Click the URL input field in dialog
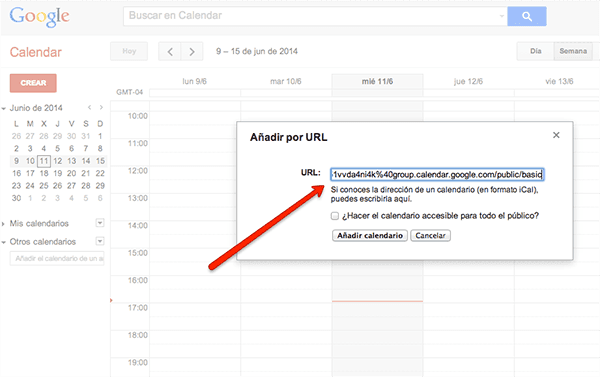This screenshot has width=600, height=377. [x=437, y=175]
